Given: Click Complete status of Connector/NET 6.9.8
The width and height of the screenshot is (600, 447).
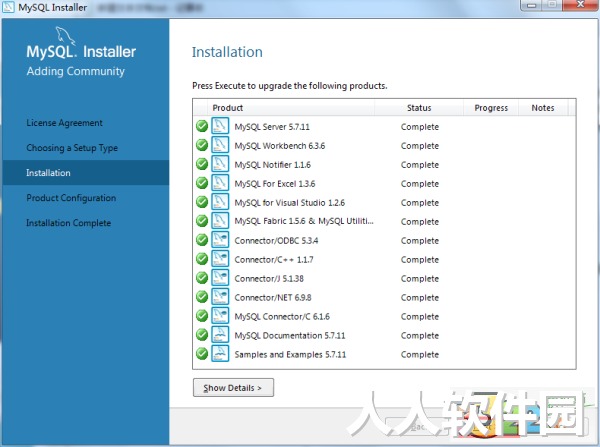Looking at the screenshot, I should click(x=419, y=297).
